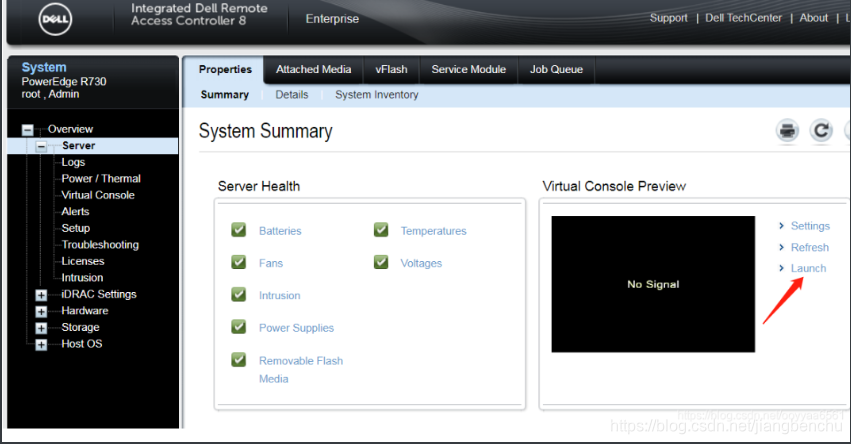
Task: Click the Removable Flash Media check icon
Action: point(239,360)
